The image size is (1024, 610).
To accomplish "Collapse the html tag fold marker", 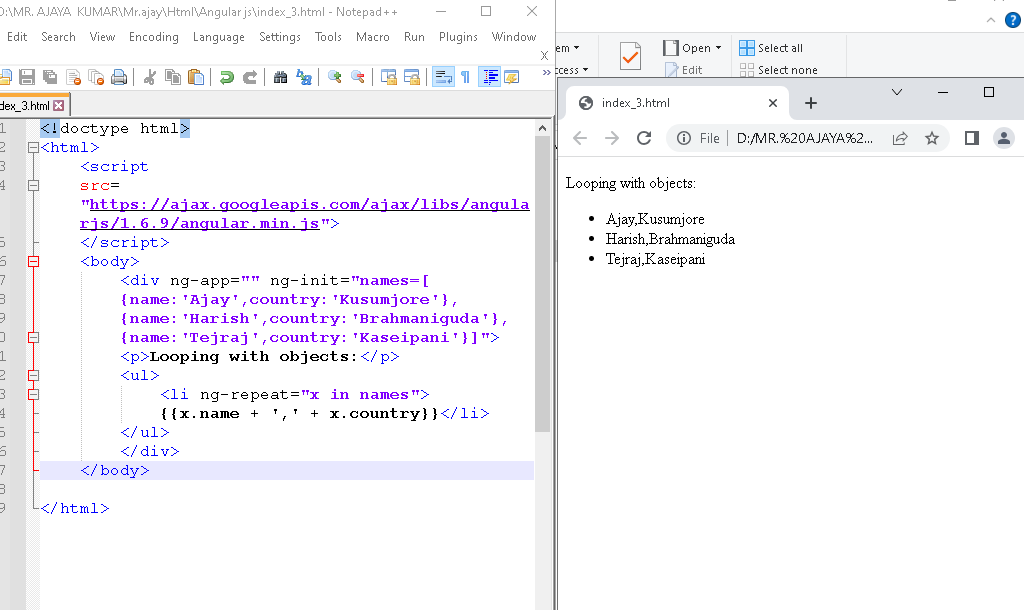I will pos(33,147).
